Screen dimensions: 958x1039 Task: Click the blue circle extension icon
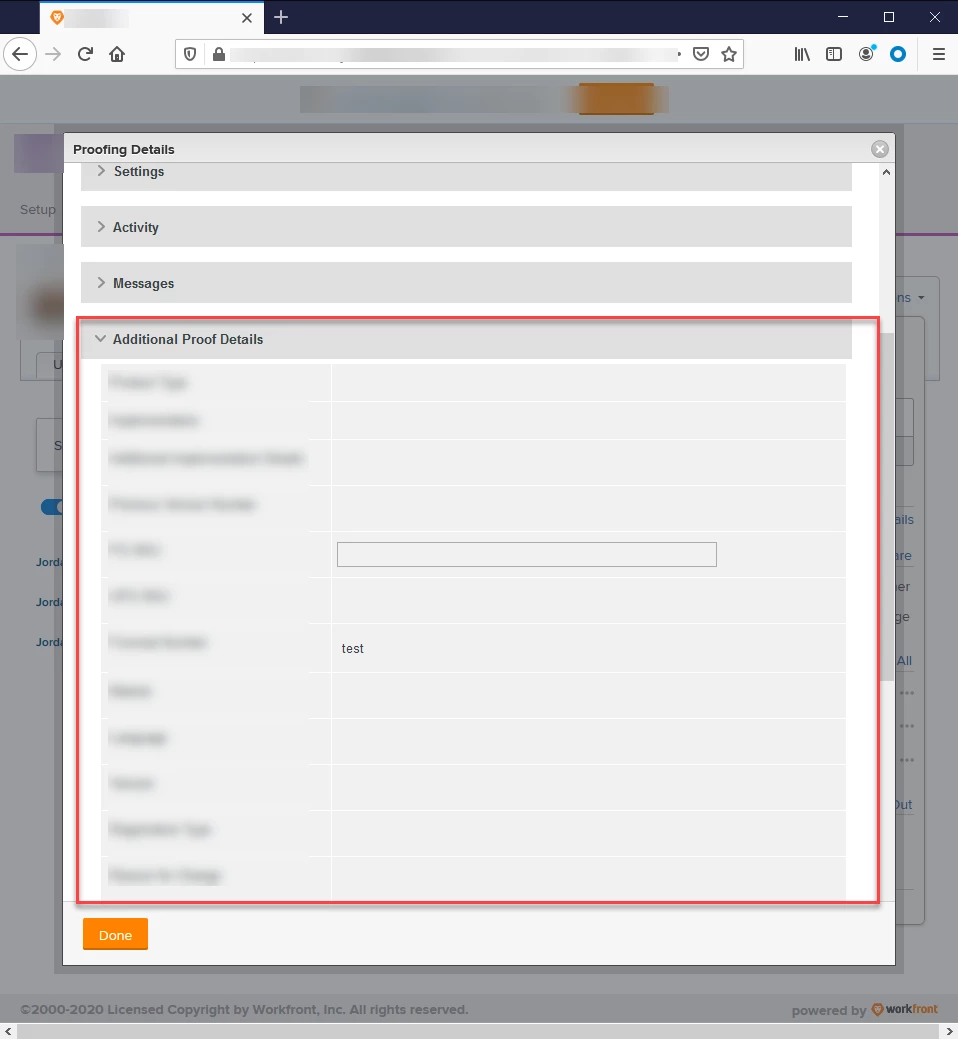(x=898, y=54)
